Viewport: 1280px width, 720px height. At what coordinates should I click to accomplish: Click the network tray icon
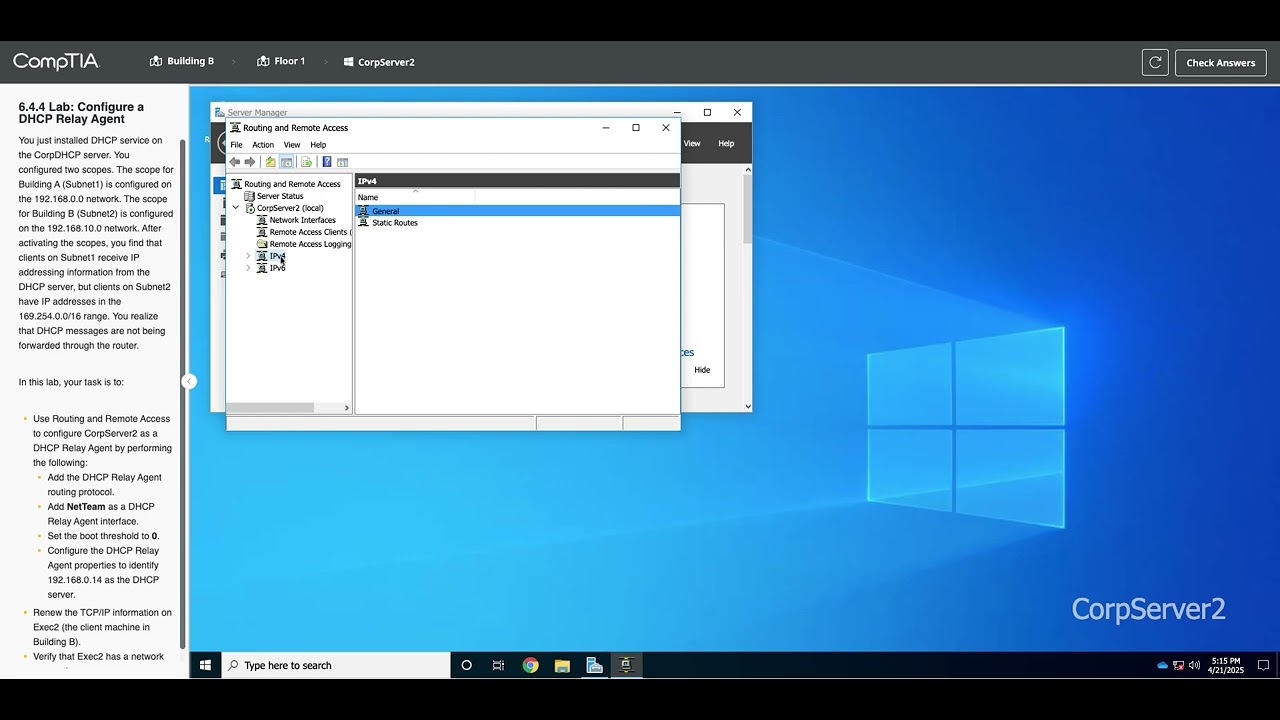(x=1178, y=665)
